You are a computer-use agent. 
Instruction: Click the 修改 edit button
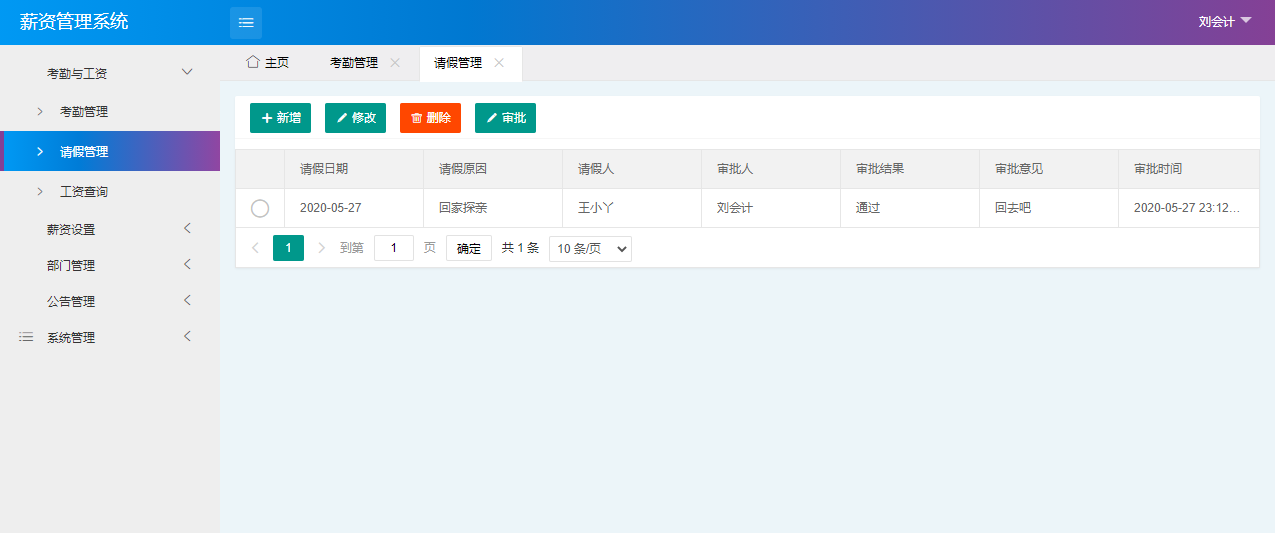point(355,118)
